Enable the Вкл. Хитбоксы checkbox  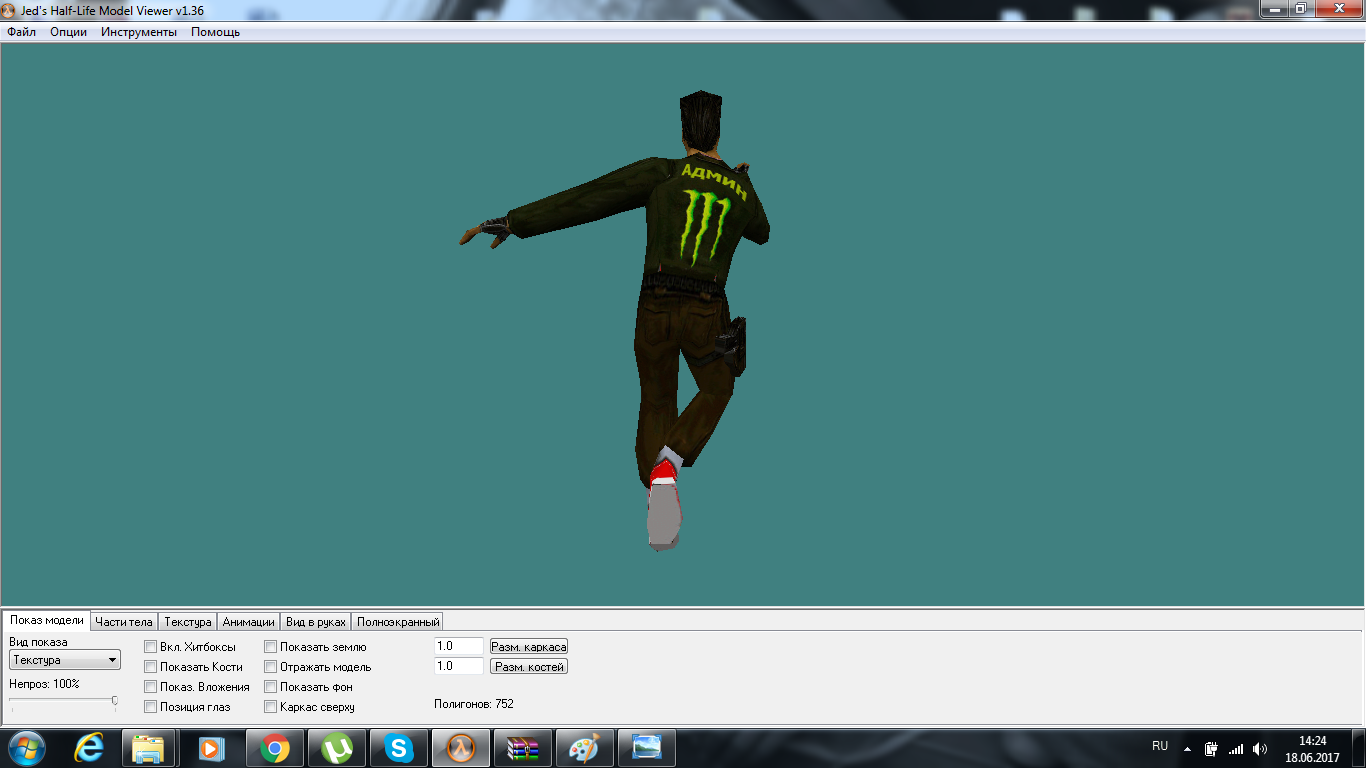[x=151, y=647]
